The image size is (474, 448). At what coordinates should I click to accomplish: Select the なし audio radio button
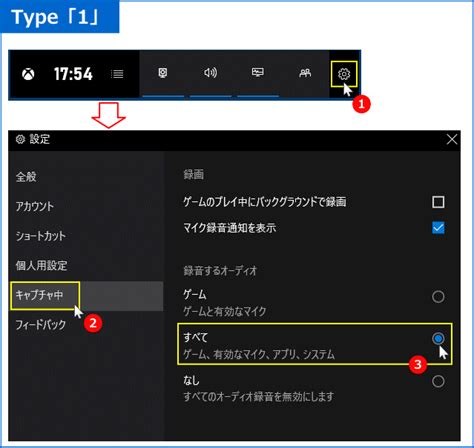coord(438,381)
